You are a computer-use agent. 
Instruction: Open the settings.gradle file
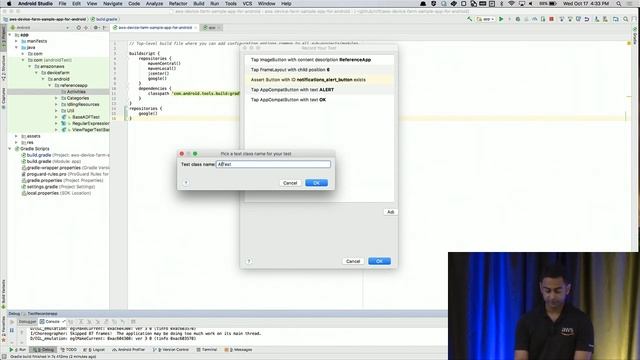(58, 187)
